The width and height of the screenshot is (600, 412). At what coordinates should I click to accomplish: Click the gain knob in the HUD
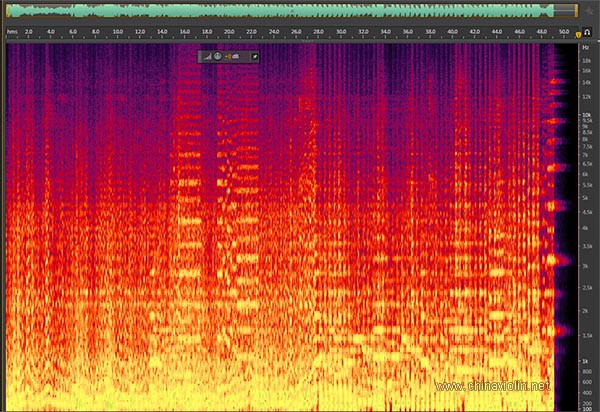pyautogui.click(x=217, y=57)
